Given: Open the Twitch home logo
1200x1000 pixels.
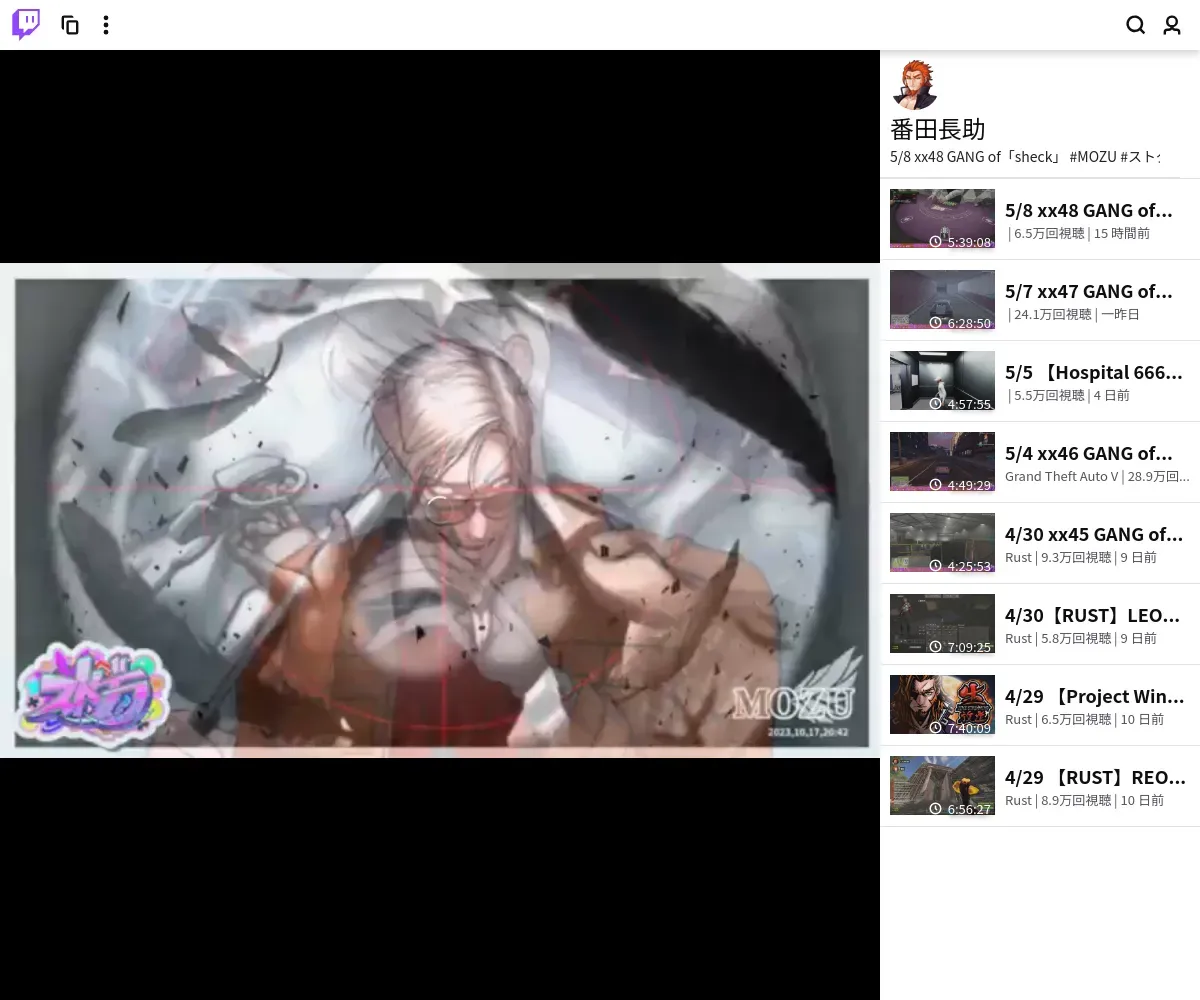Looking at the screenshot, I should point(26,25).
